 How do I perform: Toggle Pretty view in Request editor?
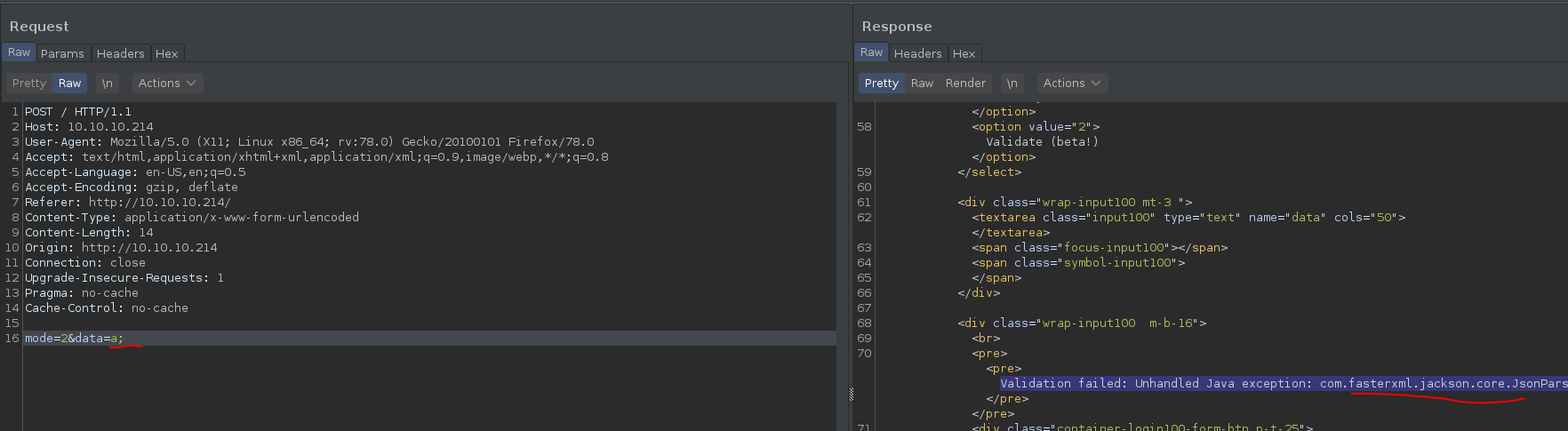pos(28,84)
